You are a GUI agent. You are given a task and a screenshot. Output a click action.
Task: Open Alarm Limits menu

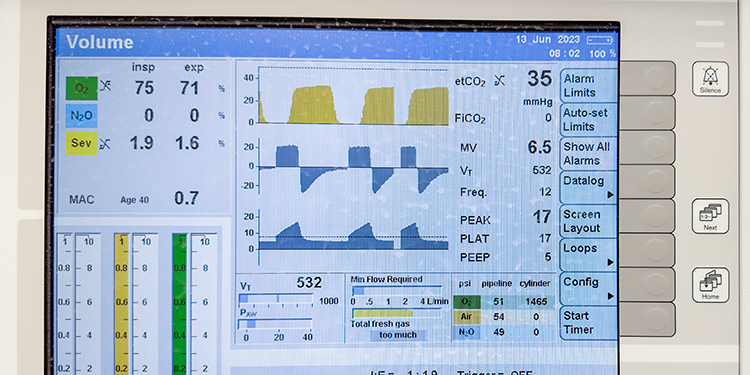(x=588, y=85)
